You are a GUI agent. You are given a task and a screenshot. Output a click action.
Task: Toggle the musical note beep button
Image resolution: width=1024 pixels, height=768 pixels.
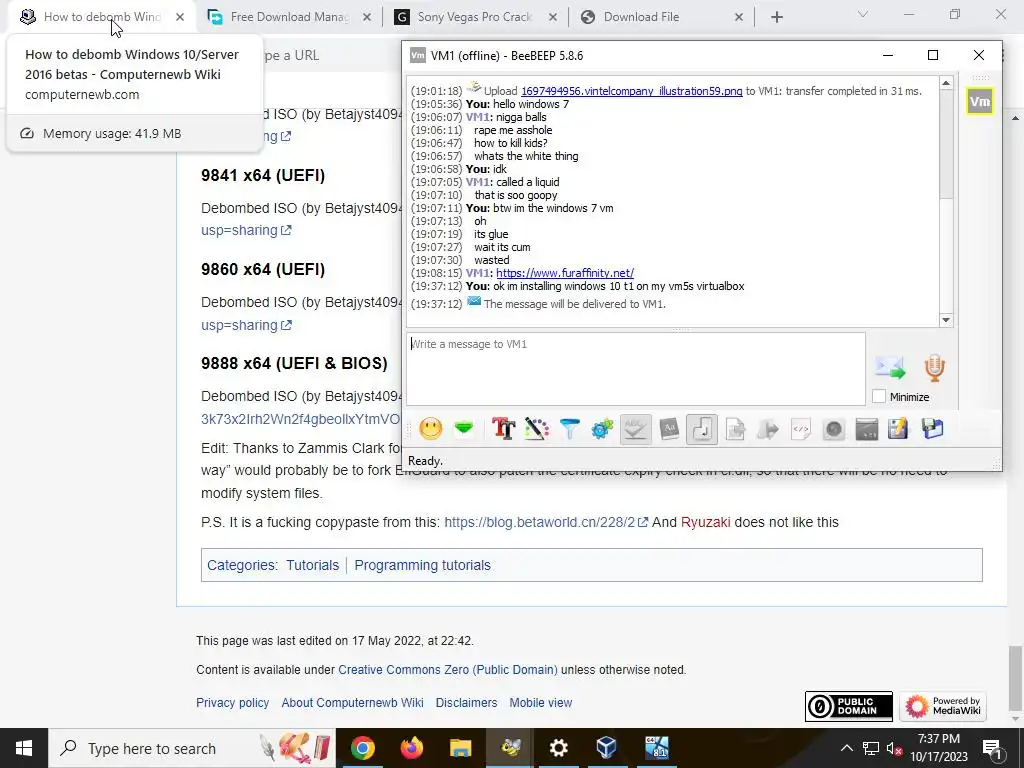(702, 429)
